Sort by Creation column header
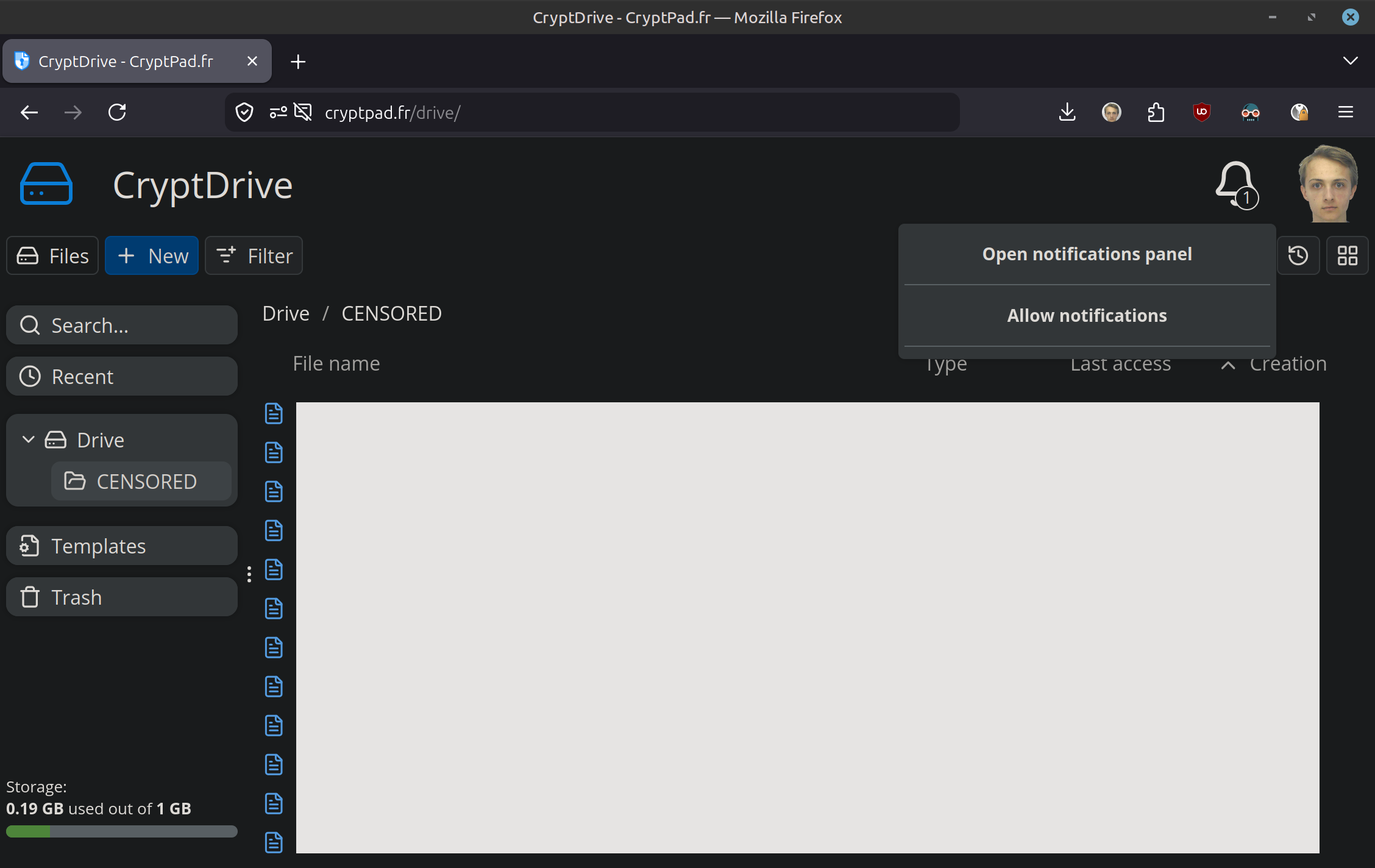Viewport: 1375px width, 868px height. [1287, 364]
